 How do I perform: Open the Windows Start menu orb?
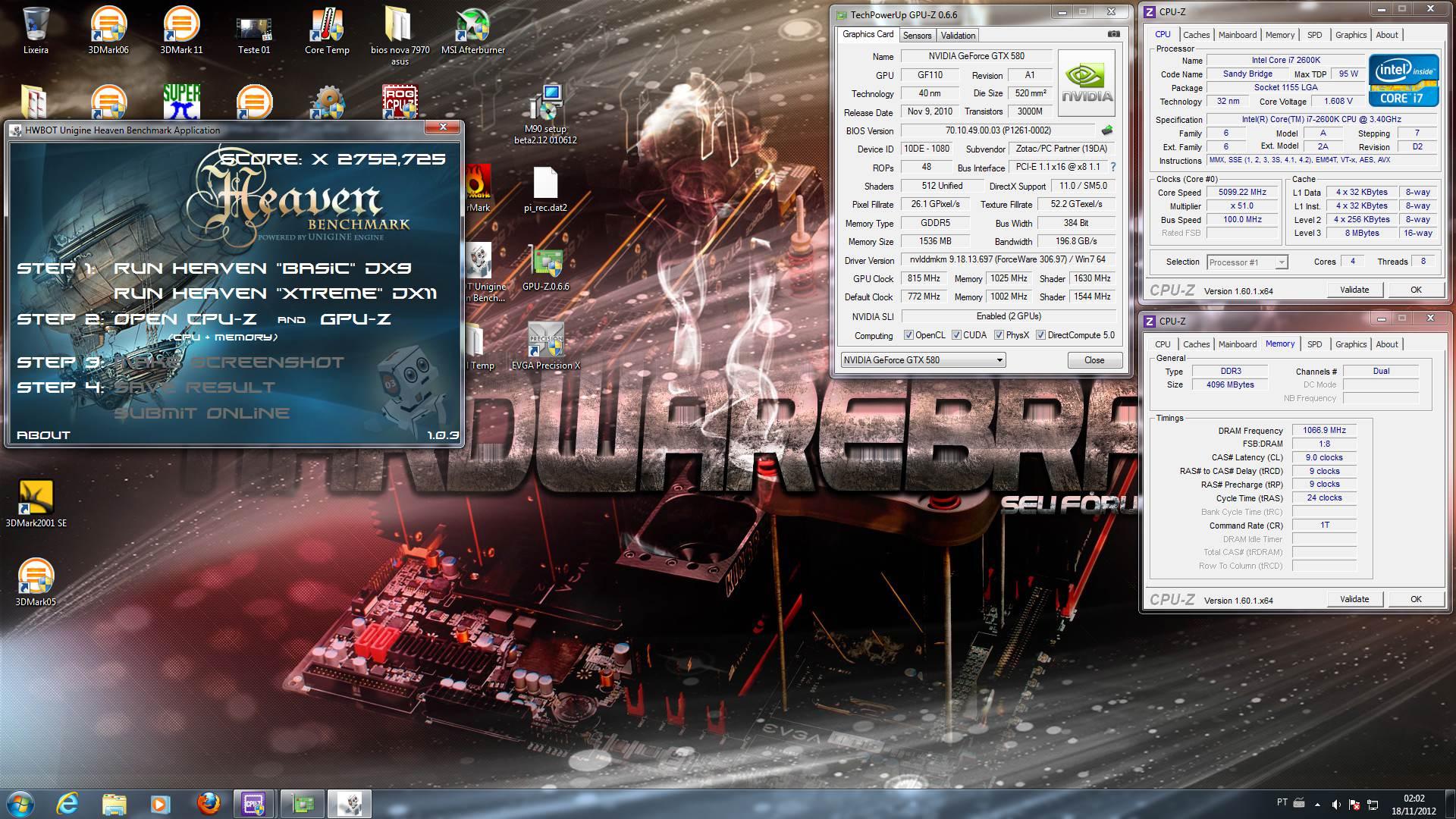pyautogui.click(x=20, y=804)
